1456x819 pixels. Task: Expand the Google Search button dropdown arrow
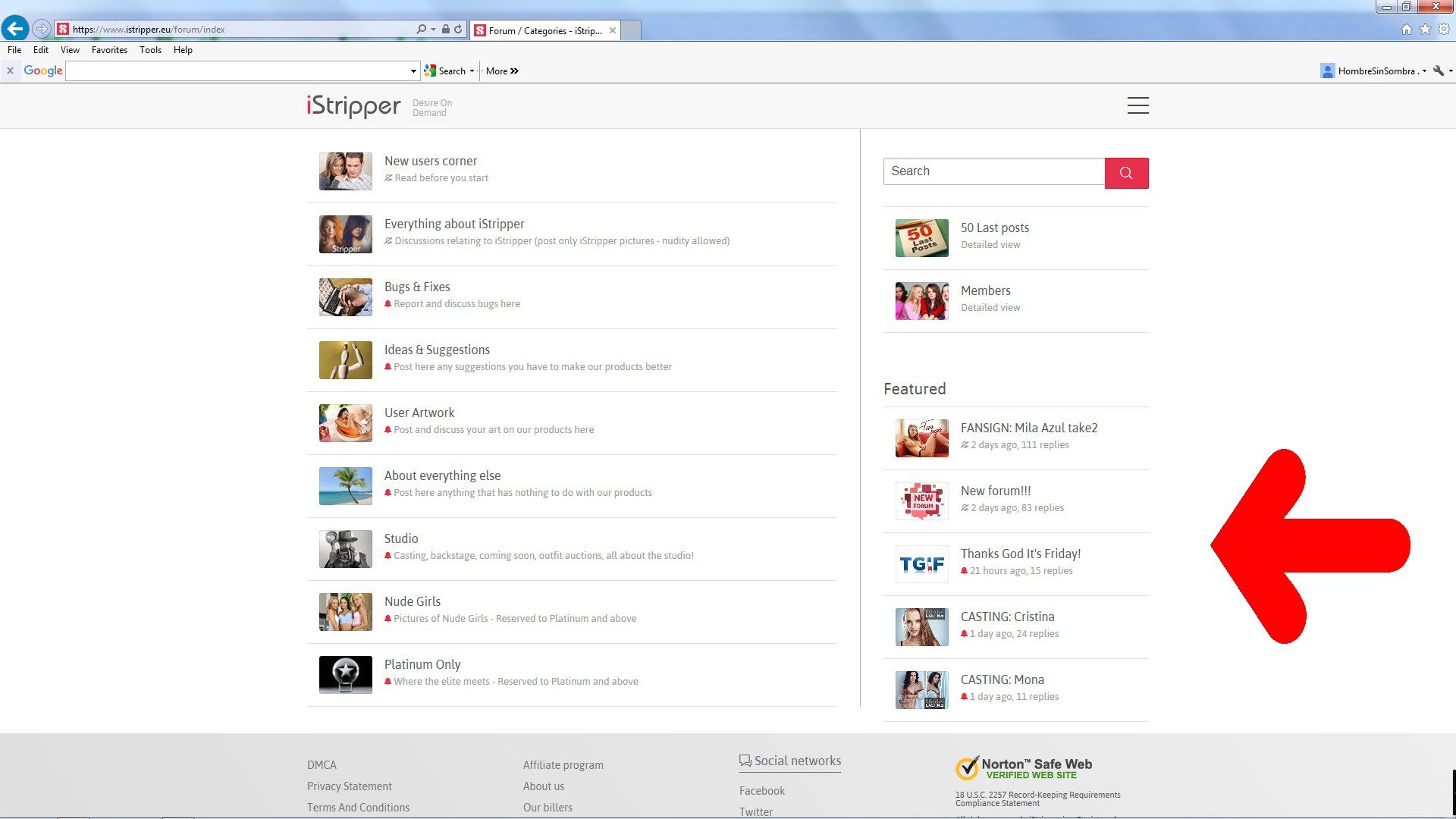(472, 71)
